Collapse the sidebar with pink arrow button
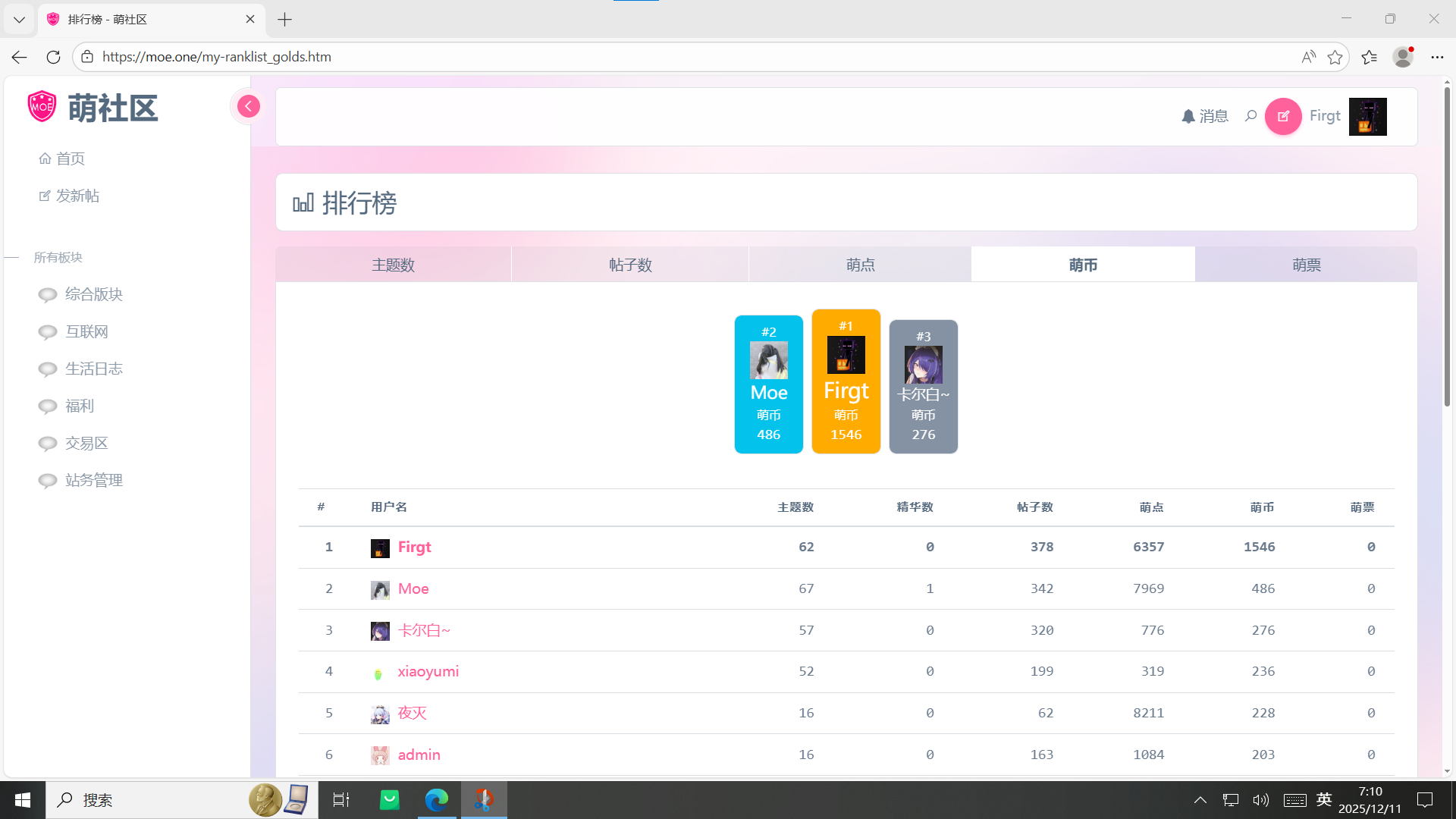Screen dimensions: 1456x819 (248, 106)
